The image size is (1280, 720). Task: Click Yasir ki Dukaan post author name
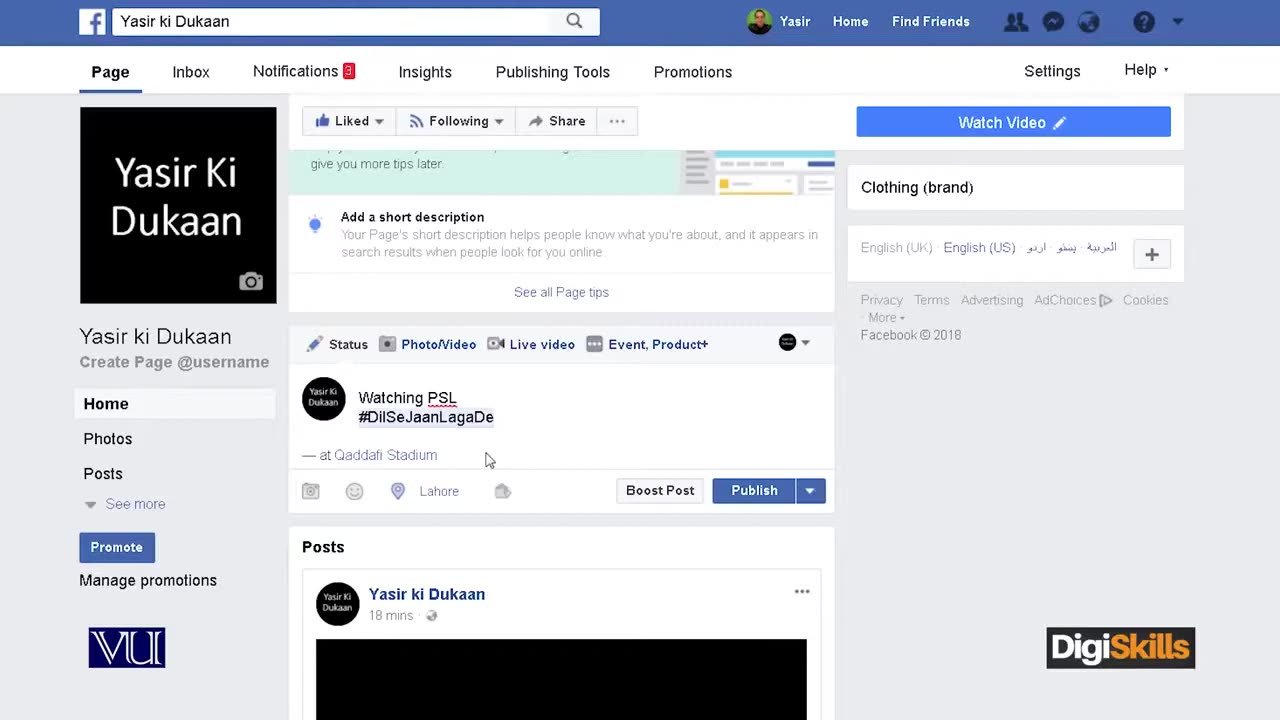pos(427,594)
